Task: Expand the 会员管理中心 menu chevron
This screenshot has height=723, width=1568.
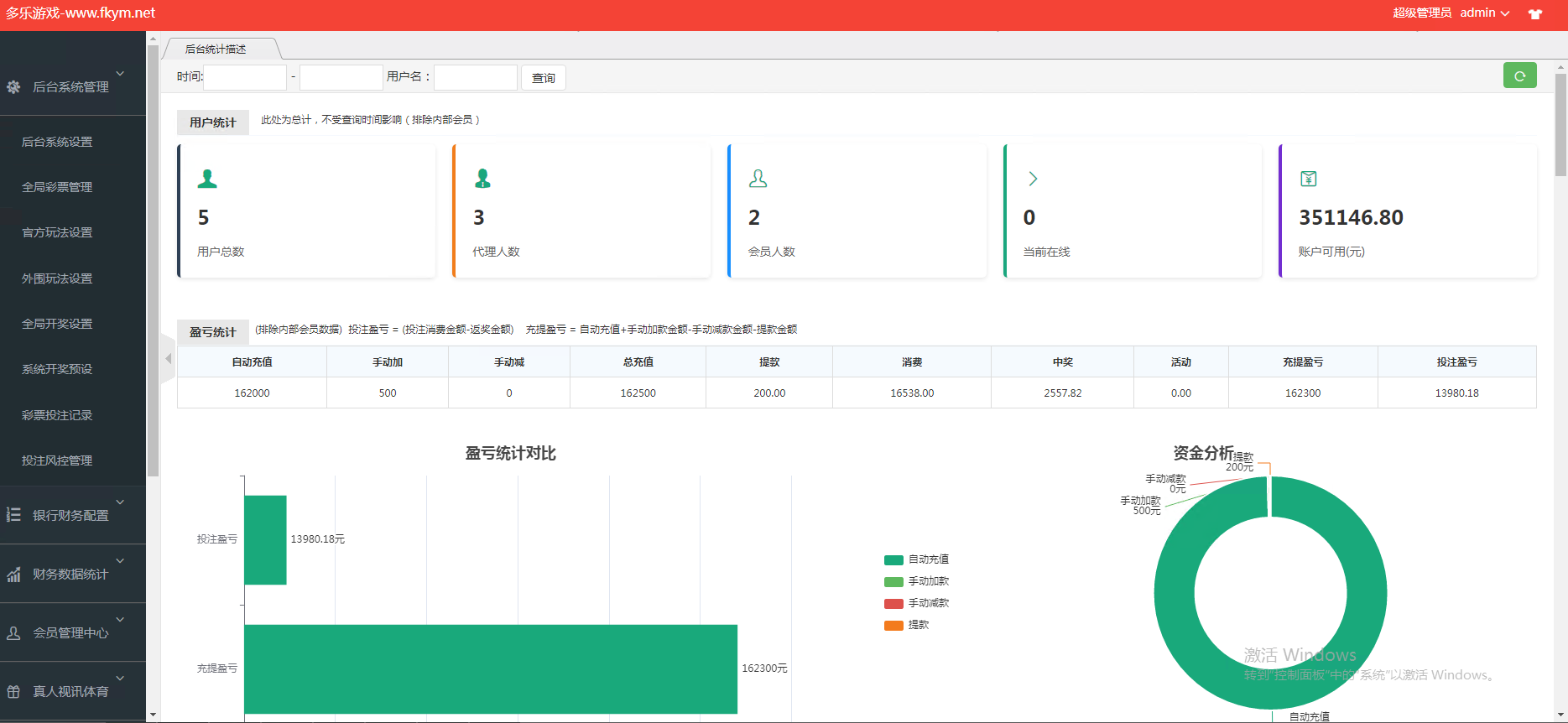Action: coord(120,619)
